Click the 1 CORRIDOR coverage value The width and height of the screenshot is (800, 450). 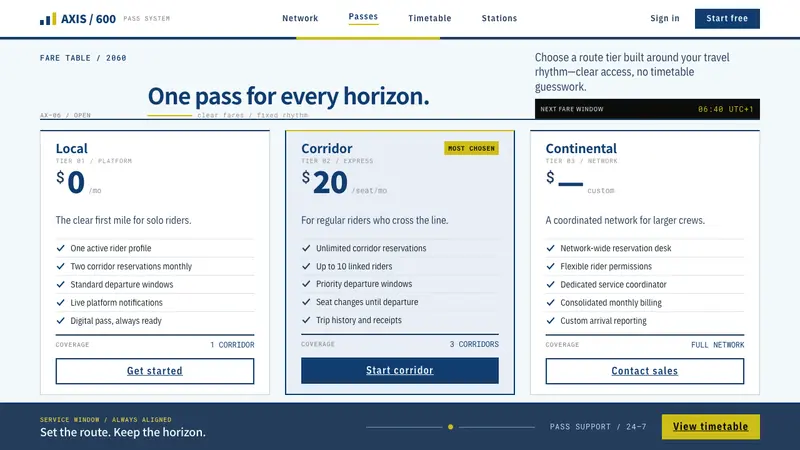point(232,345)
